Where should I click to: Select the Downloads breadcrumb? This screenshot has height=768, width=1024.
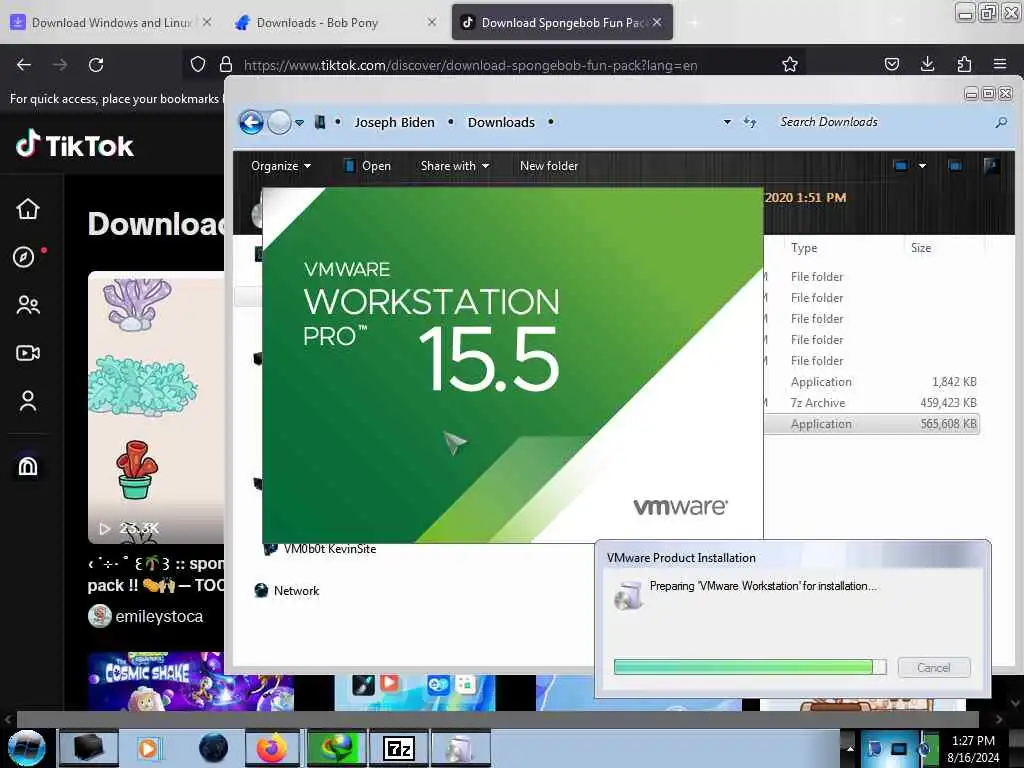click(x=501, y=122)
